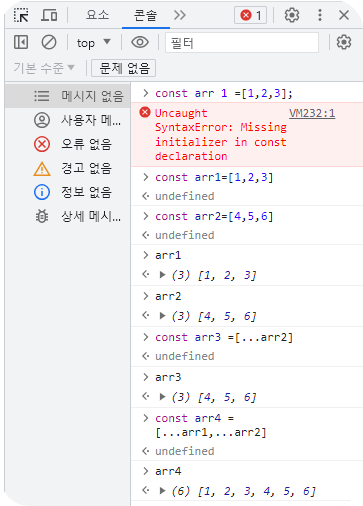The height and width of the screenshot is (506, 363).
Task: Open the top JavaScript context dropdown
Action: point(93,43)
